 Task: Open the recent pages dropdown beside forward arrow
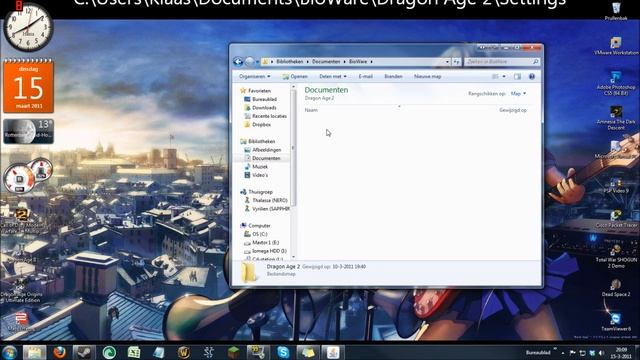click(x=258, y=62)
